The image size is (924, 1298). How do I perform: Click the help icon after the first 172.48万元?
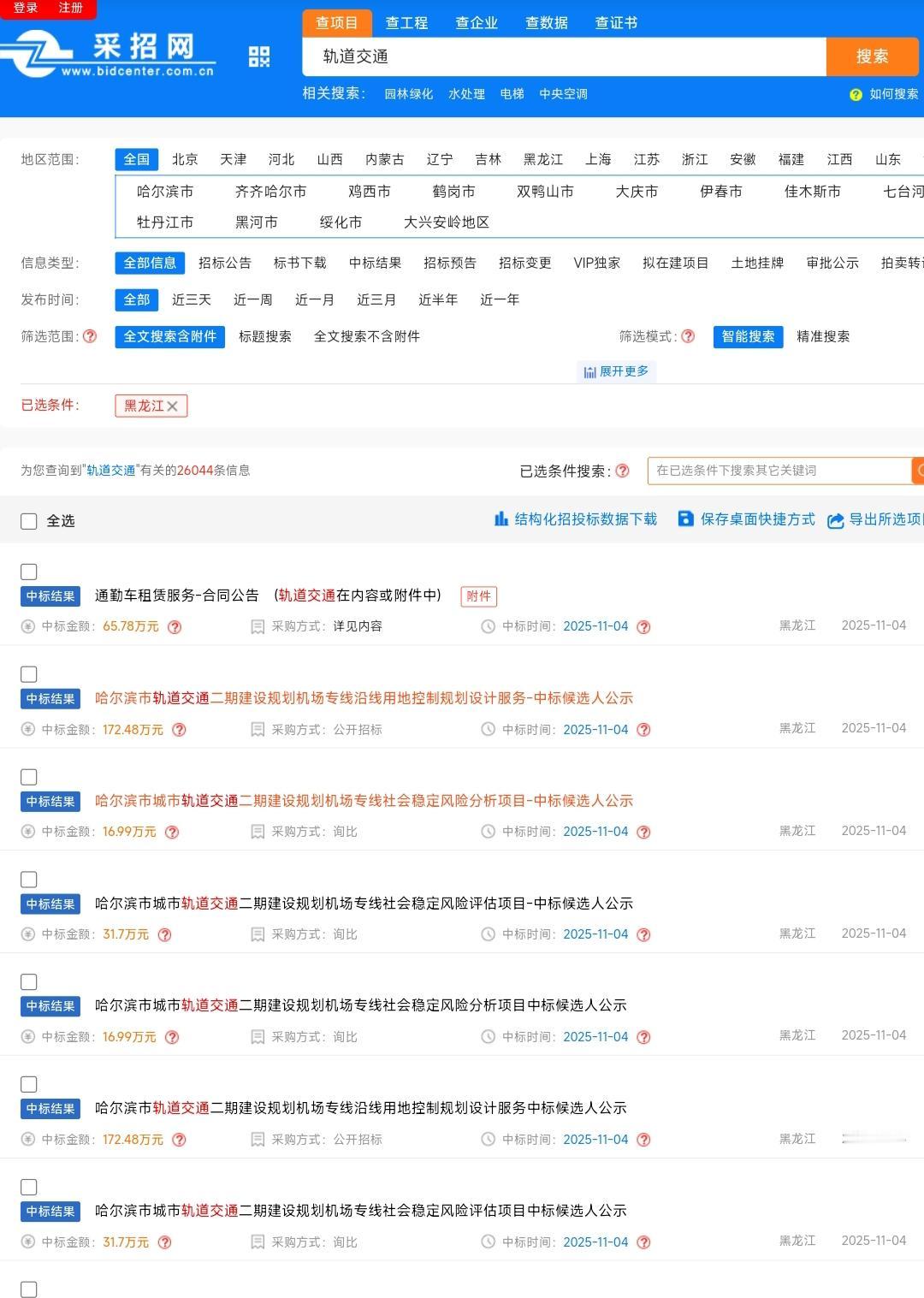(179, 730)
